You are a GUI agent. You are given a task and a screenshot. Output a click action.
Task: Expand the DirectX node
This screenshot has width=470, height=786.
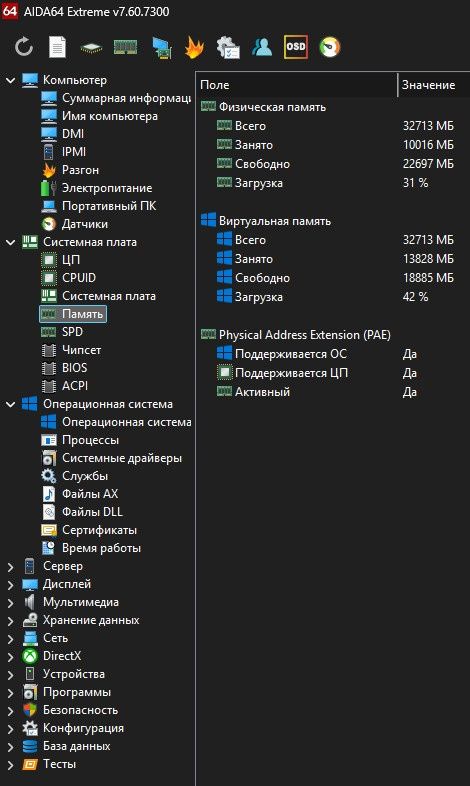coord(11,657)
